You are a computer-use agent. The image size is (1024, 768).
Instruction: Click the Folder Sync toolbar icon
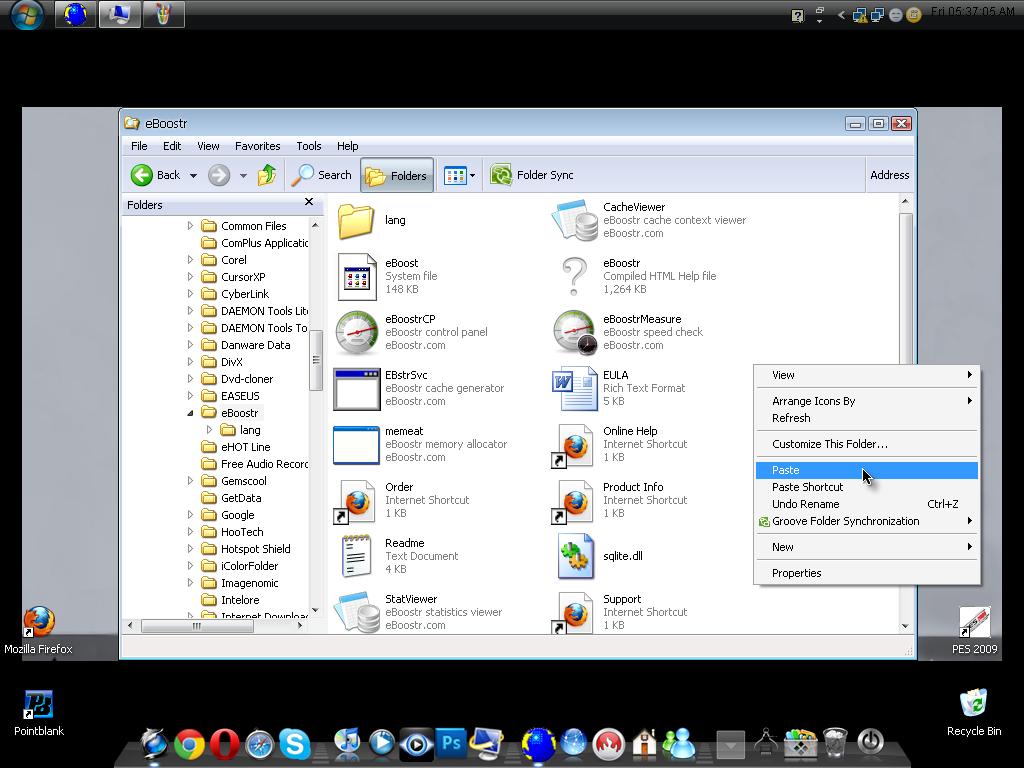pos(501,175)
